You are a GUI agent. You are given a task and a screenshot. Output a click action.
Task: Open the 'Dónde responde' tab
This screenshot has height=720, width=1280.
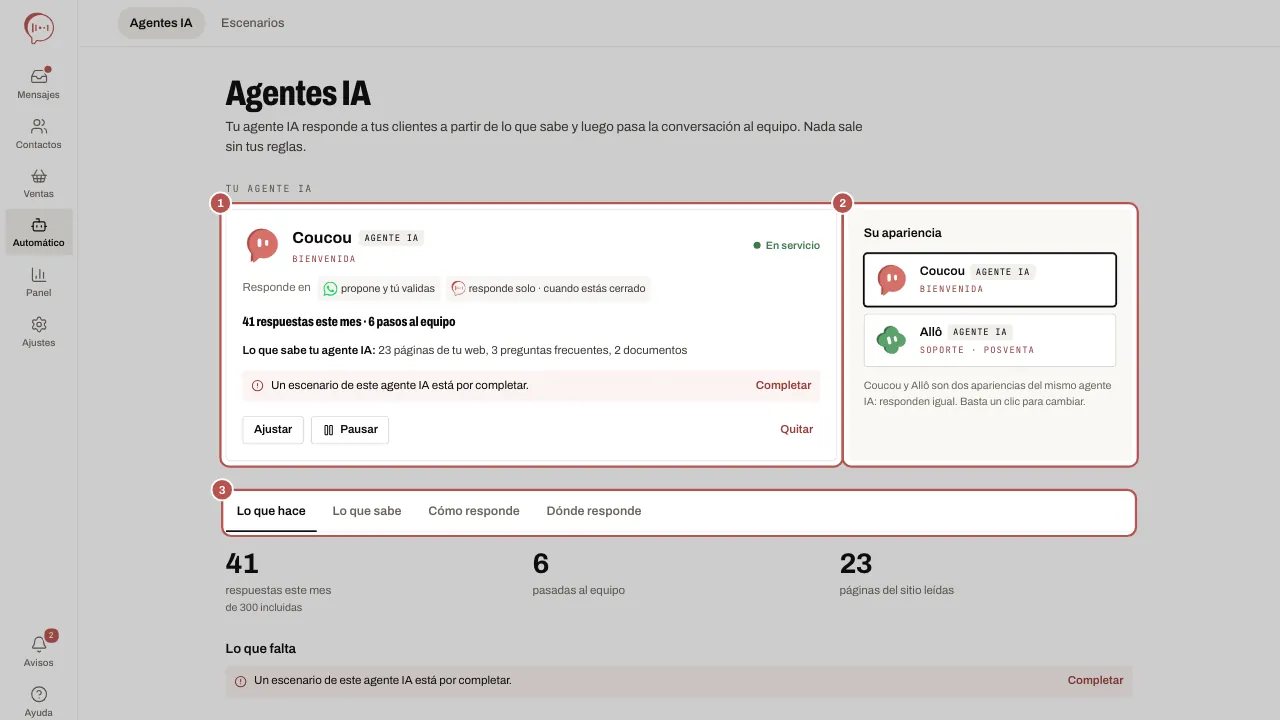pyautogui.click(x=594, y=511)
